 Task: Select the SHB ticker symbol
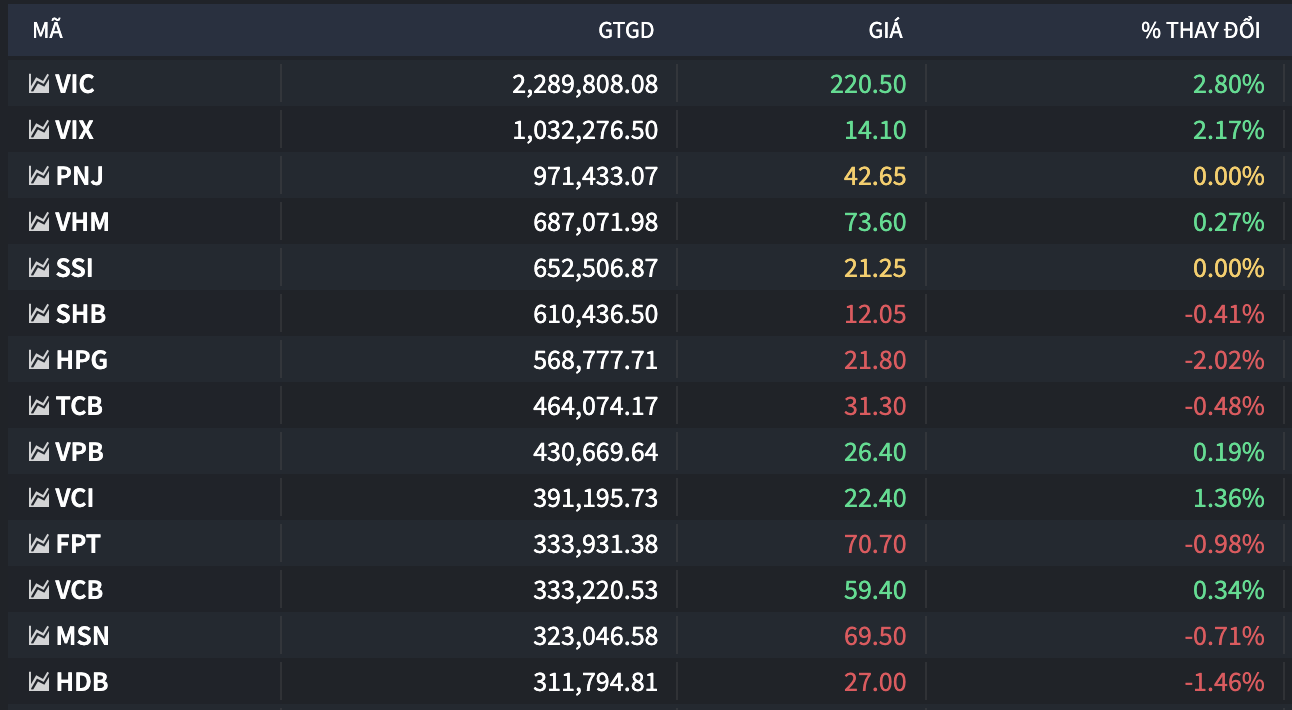coord(81,314)
